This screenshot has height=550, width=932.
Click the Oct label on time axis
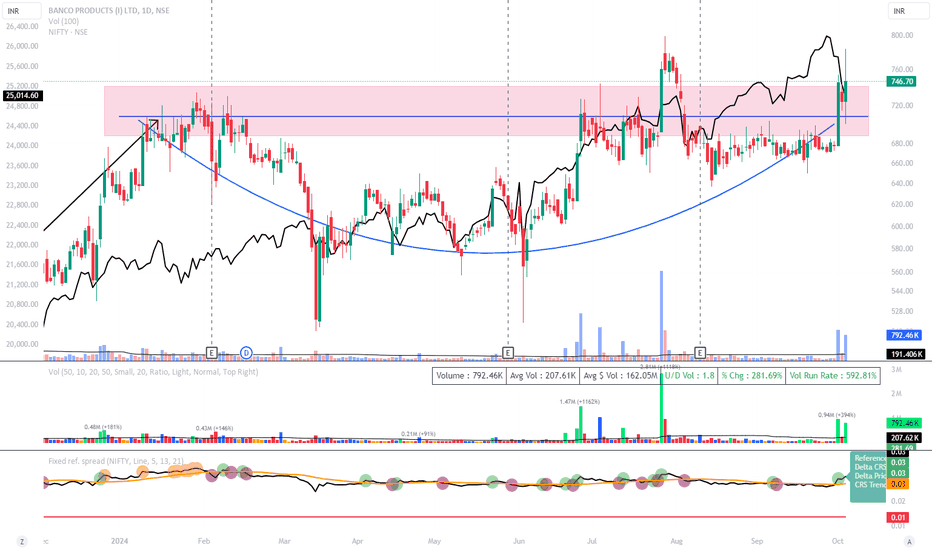coord(837,541)
